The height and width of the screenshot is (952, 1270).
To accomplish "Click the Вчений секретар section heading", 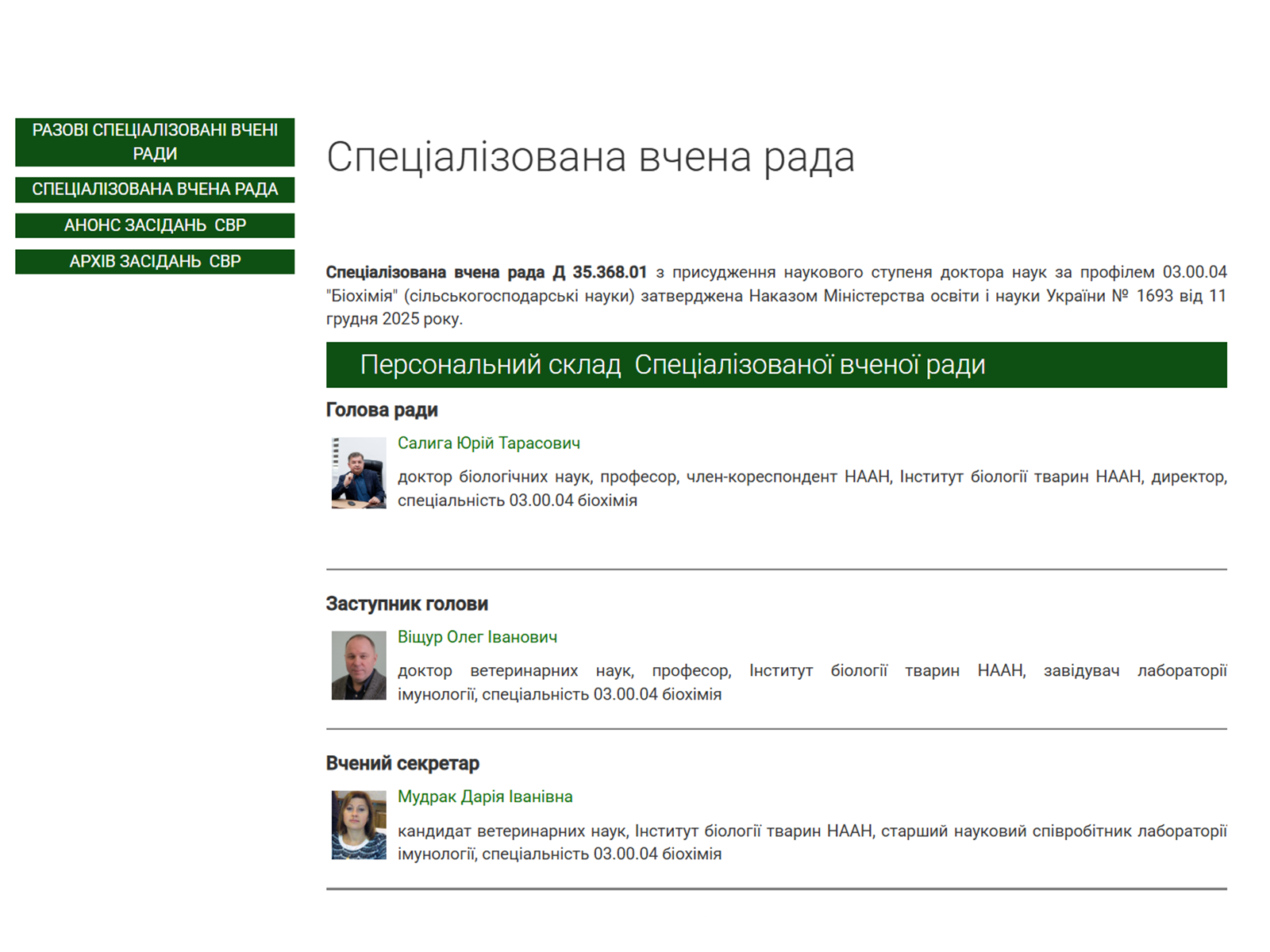I will (x=402, y=763).
